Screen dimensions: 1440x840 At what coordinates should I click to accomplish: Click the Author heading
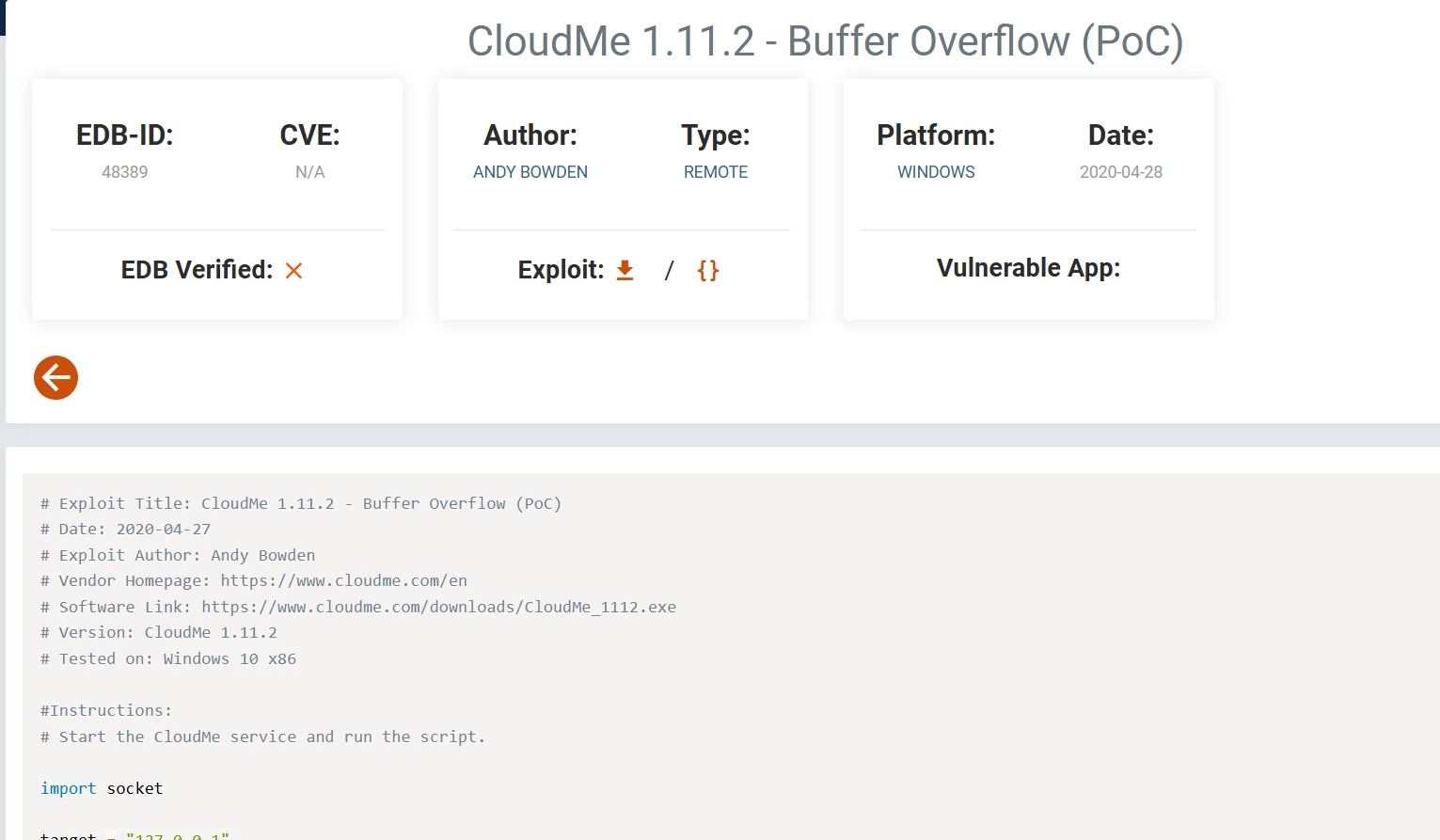(530, 135)
